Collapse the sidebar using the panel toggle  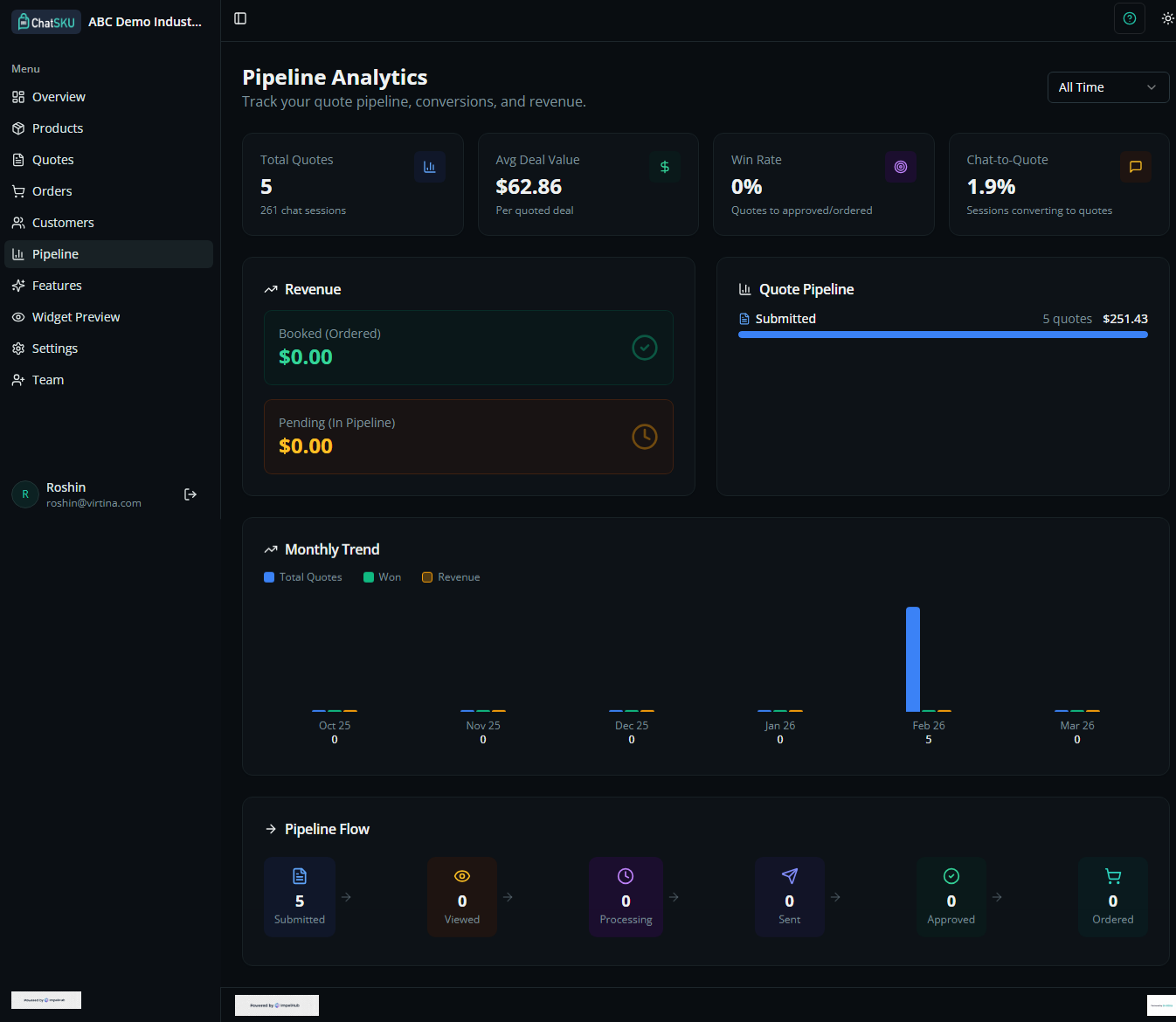(240, 17)
